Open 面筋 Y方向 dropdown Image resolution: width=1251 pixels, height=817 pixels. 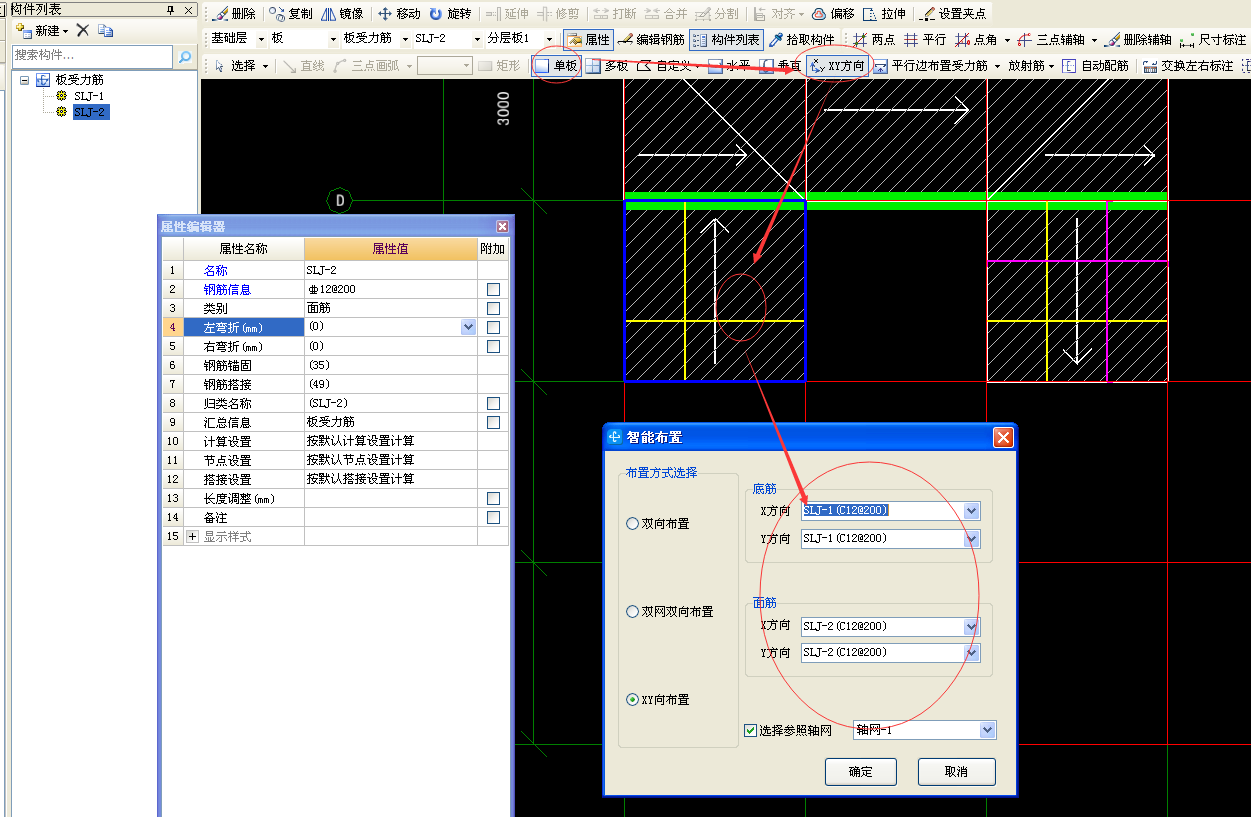pyautogui.click(x=972, y=652)
